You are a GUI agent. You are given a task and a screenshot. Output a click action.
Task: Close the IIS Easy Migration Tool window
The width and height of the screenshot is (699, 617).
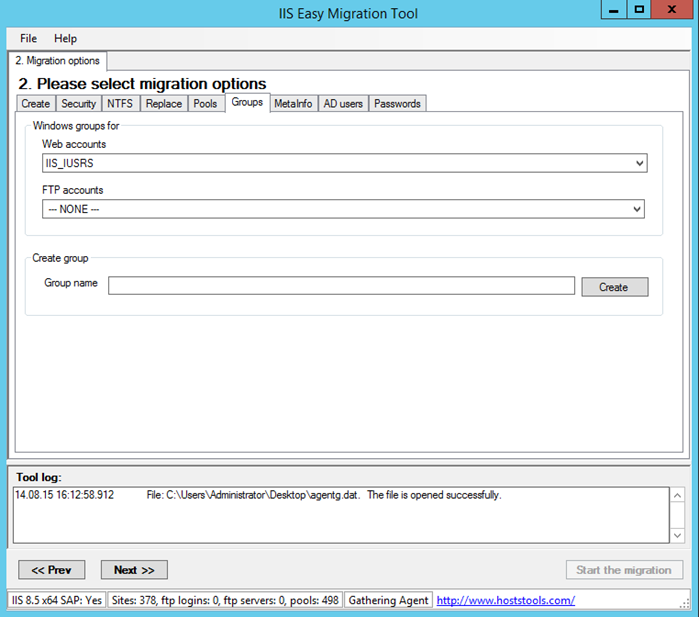[x=672, y=9]
